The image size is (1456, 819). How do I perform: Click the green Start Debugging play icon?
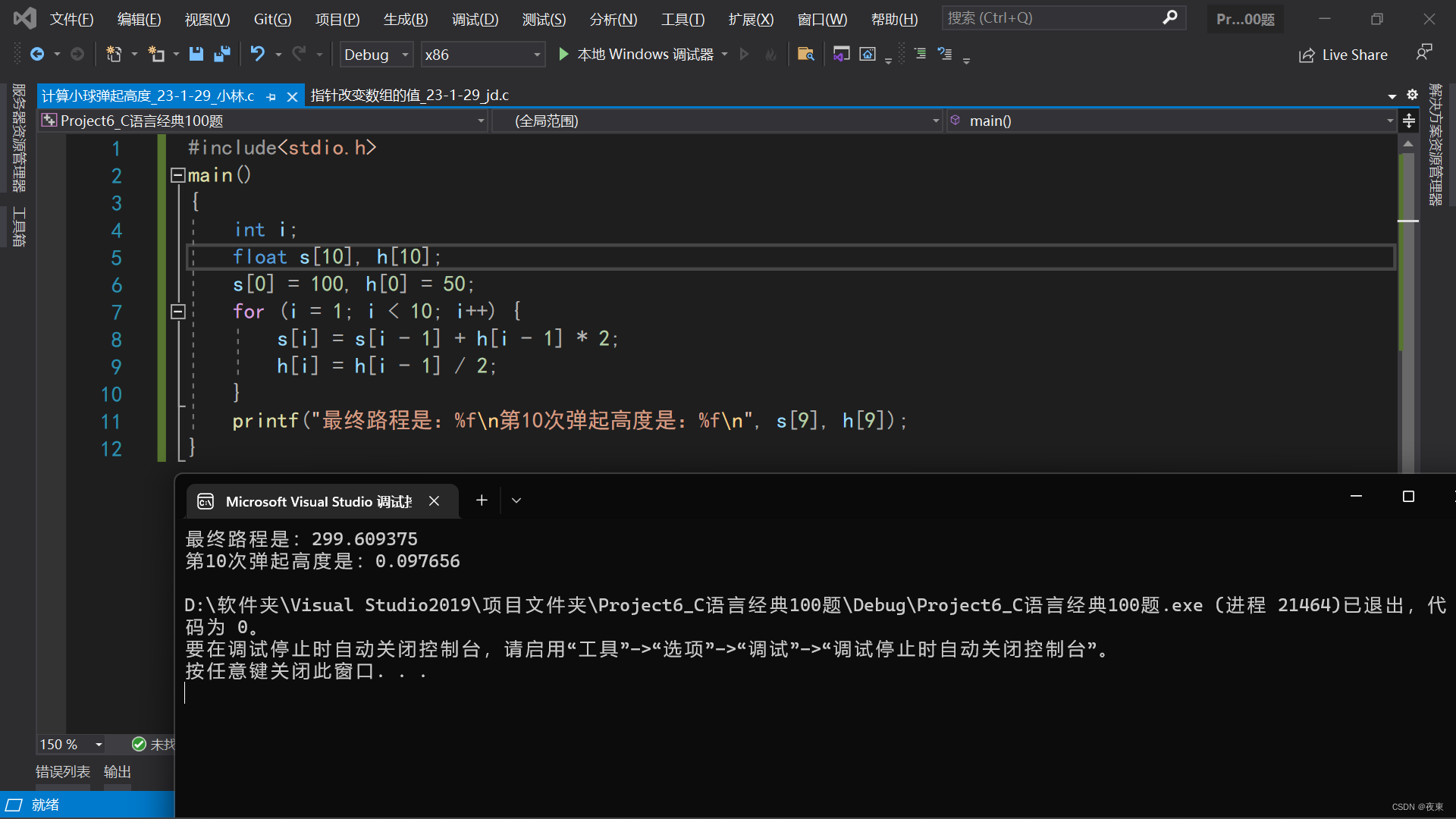(563, 54)
